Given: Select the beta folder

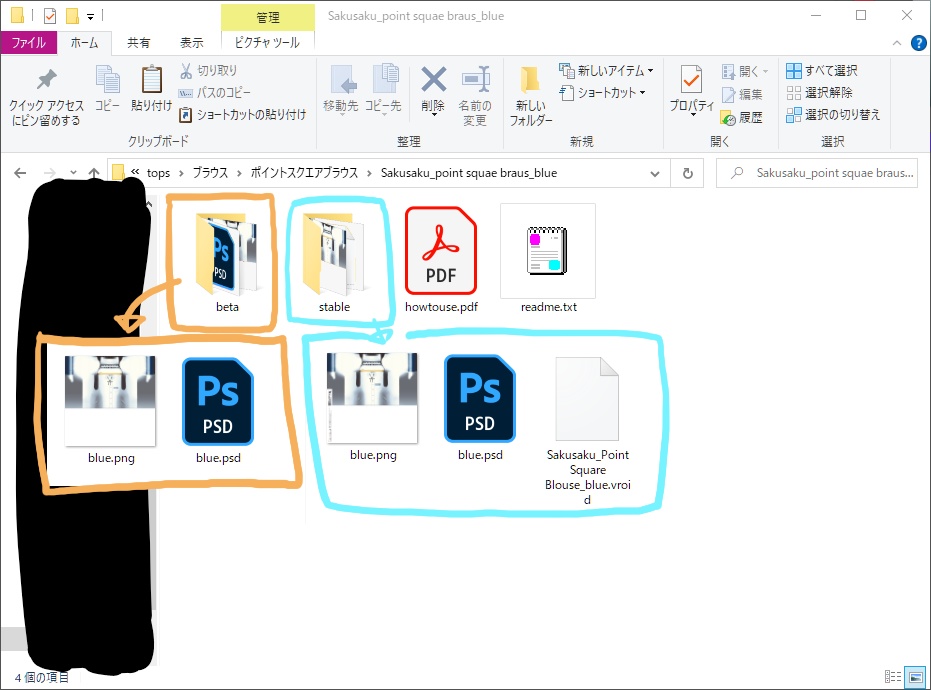Looking at the screenshot, I should 227,262.
